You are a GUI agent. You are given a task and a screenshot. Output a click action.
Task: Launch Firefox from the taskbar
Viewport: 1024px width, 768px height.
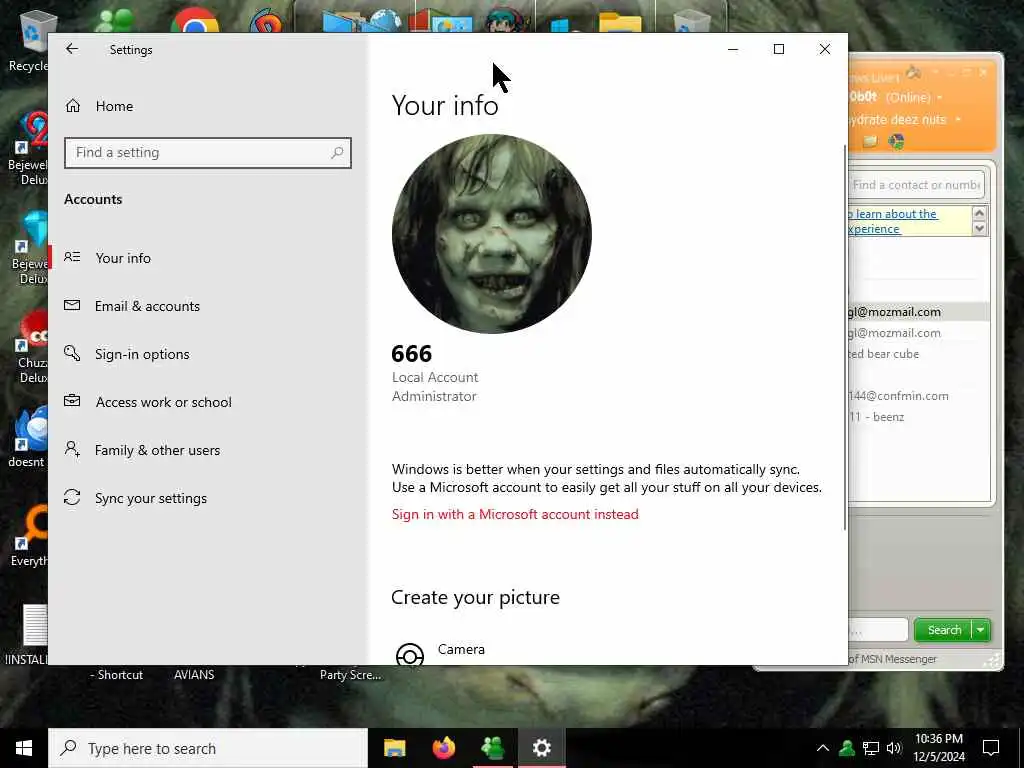click(444, 748)
